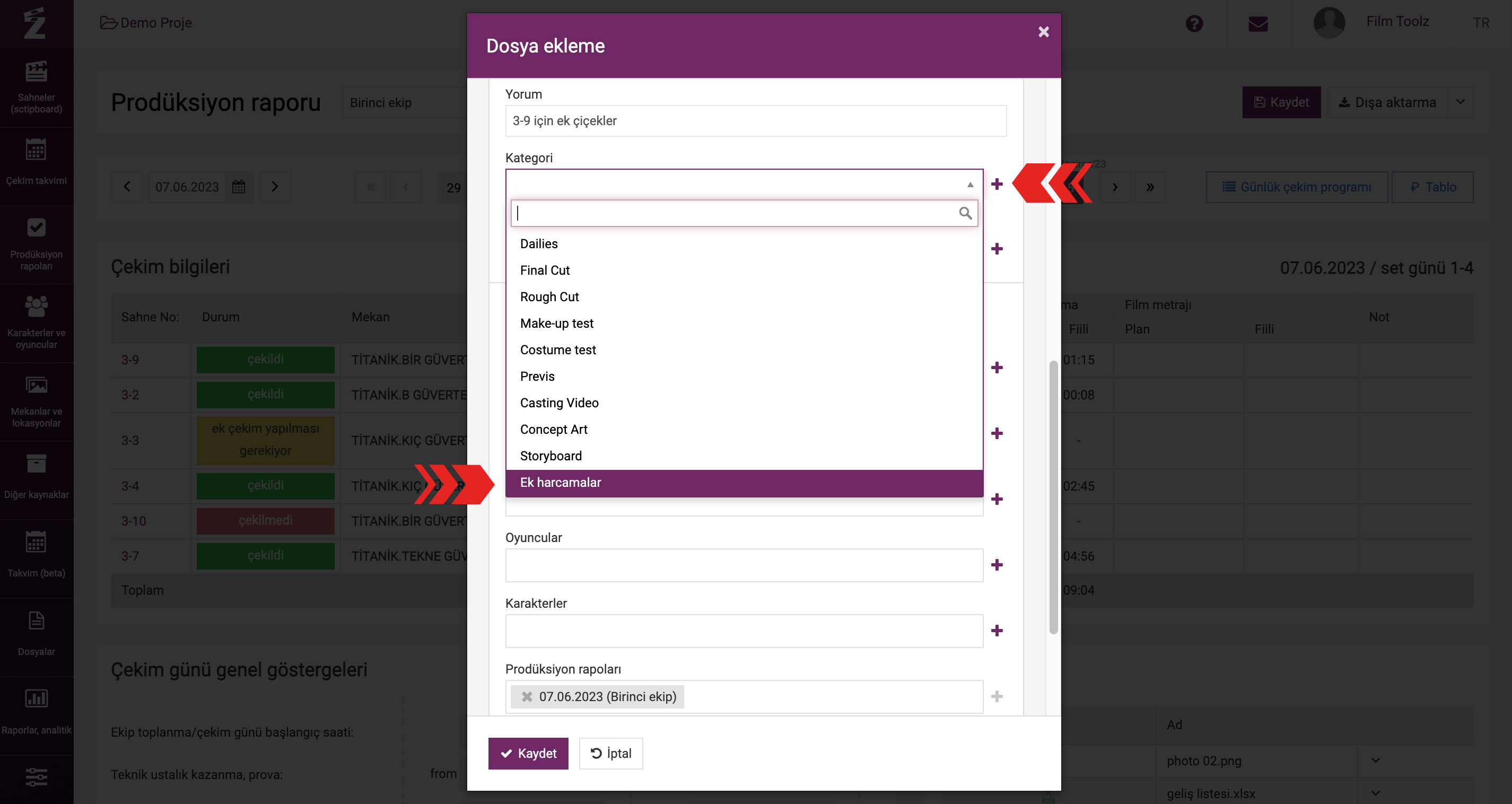
Task: Select Make-up test category option
Action: coord(744,324)
